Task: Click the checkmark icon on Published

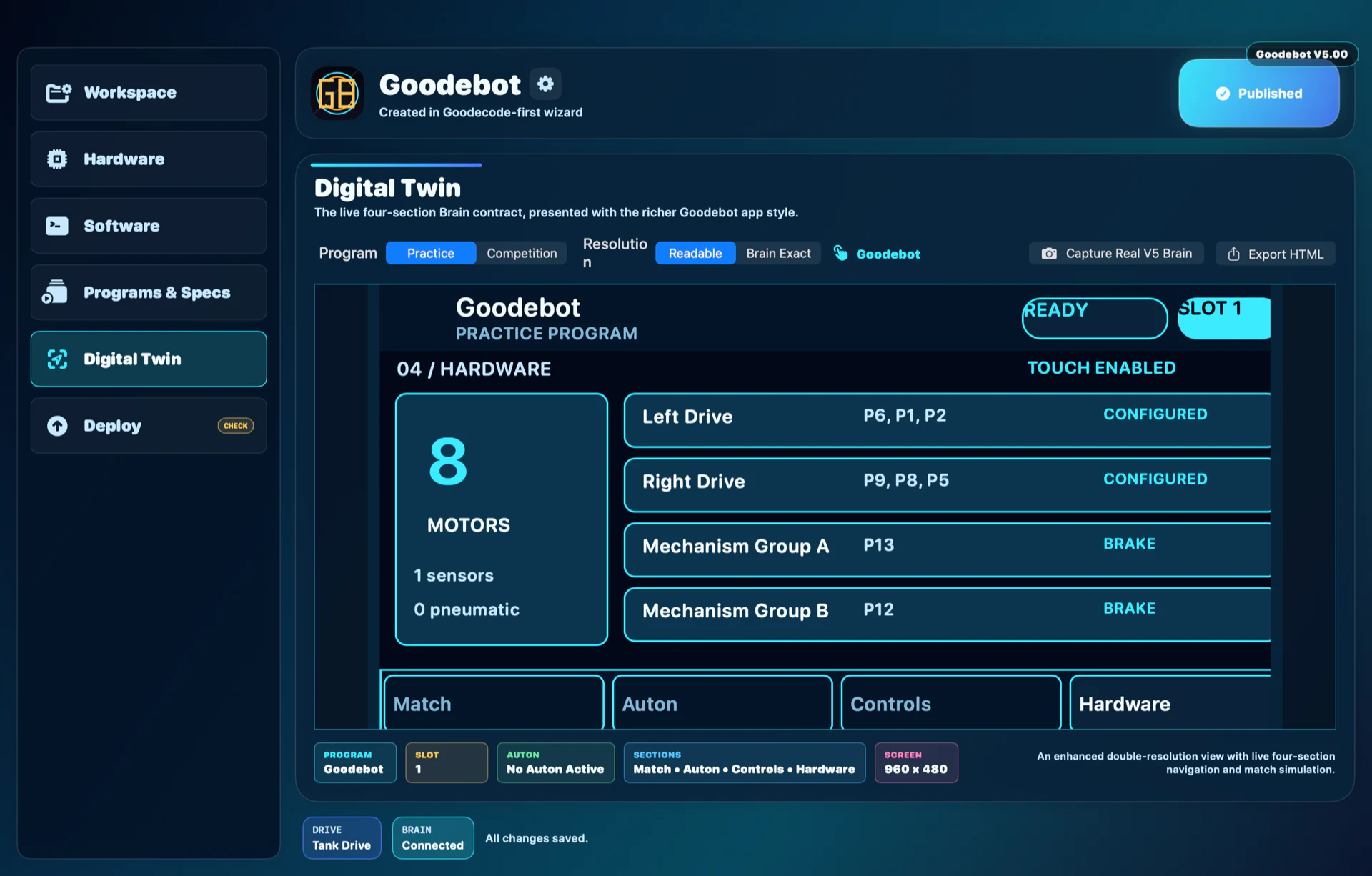Action: pos(1223,94)
